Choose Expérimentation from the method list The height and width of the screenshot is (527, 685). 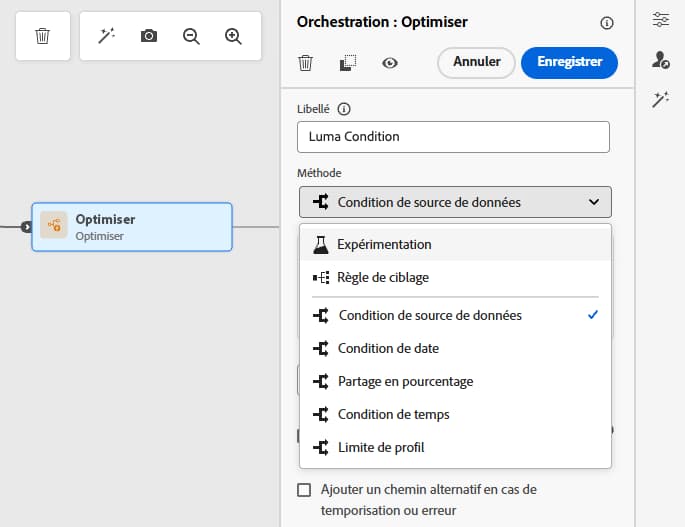pos(455,244)
